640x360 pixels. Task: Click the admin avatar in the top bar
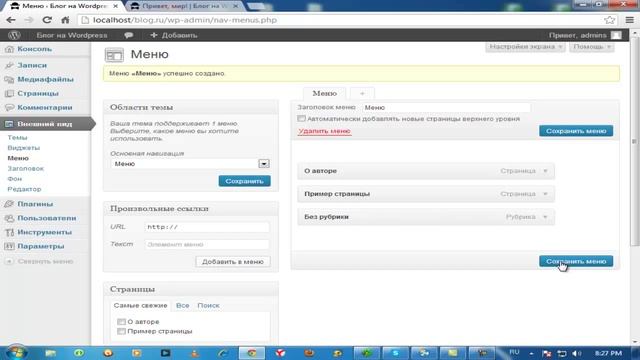tap(616, 35)
